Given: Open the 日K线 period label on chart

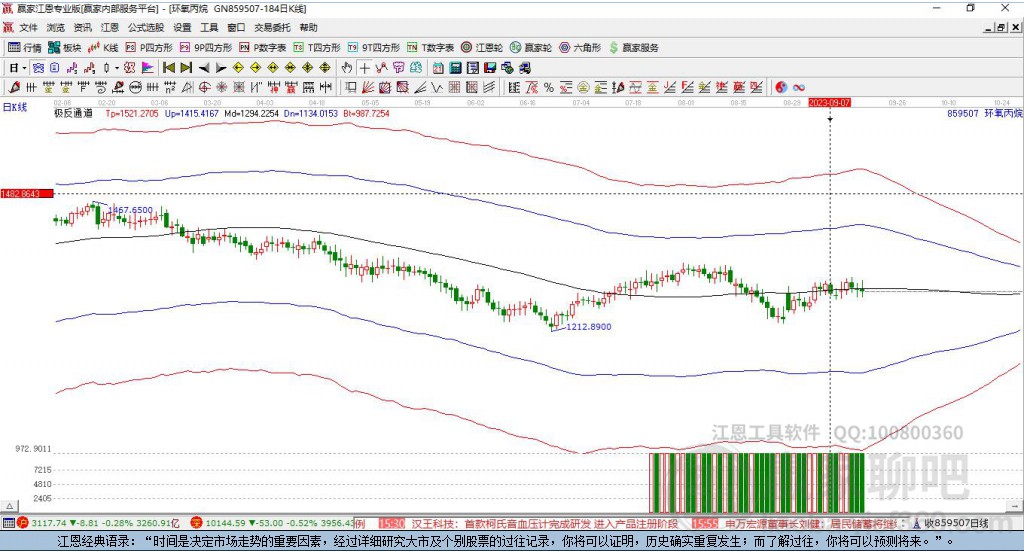Looking at the screenshot, I should click(14, 106).
